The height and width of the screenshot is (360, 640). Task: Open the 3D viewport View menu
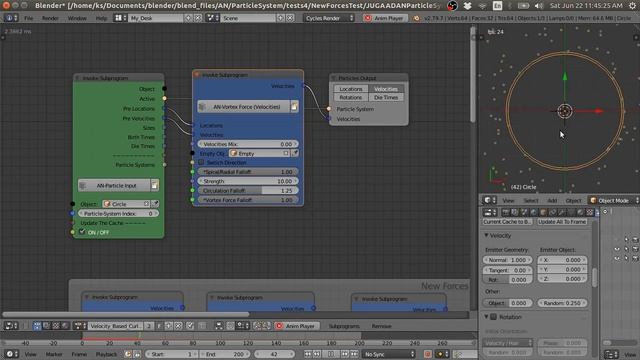pyautogui.click(x=508, y=200)
